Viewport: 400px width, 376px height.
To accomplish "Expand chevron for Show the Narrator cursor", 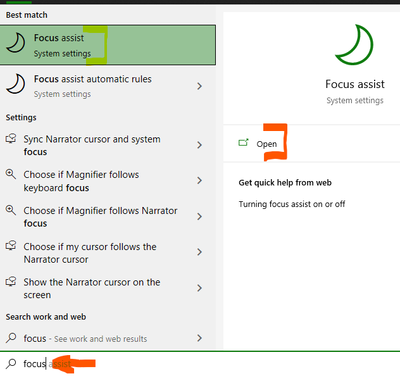I will click(x=199, y=288).
